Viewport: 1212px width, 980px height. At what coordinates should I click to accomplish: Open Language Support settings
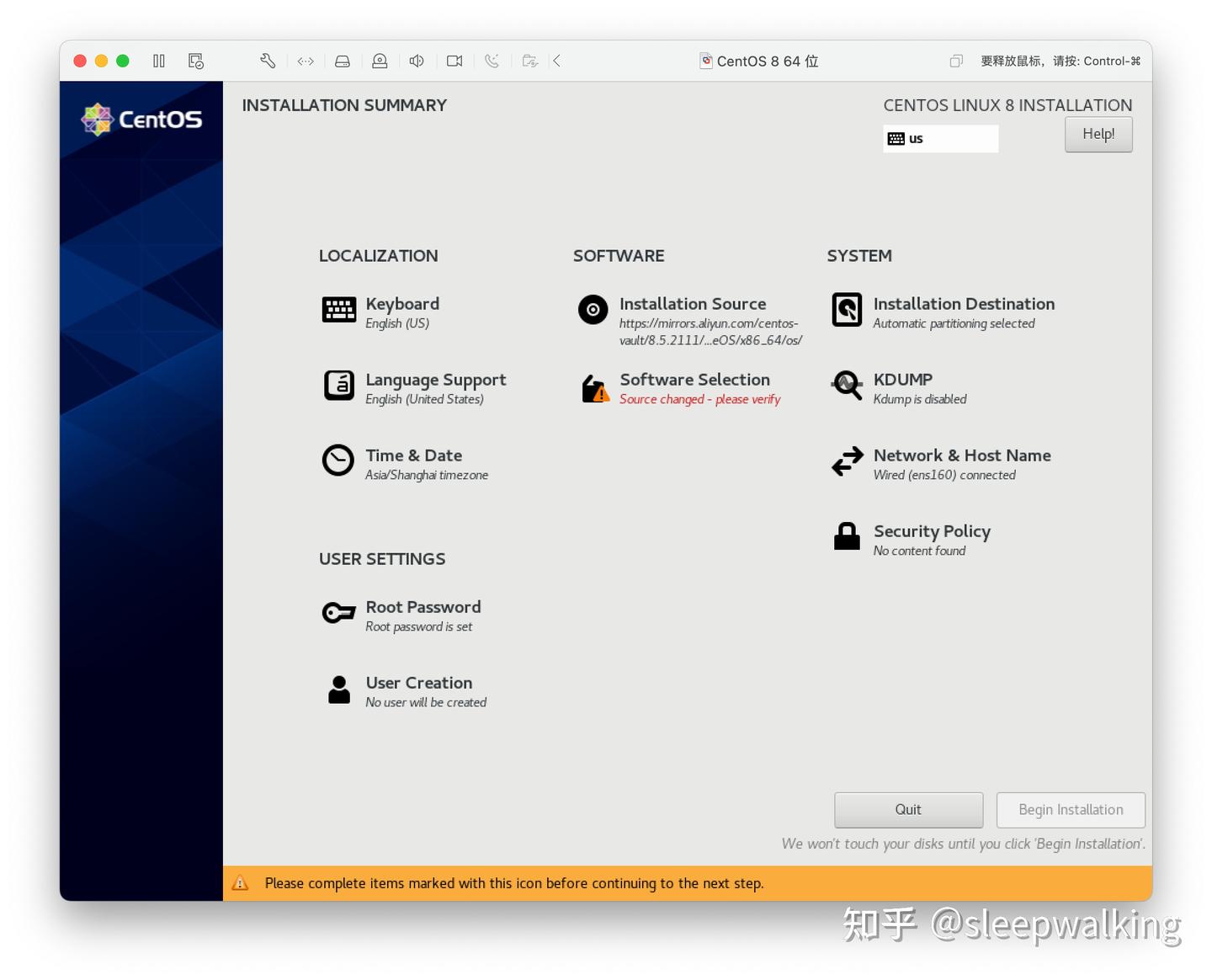338,386
